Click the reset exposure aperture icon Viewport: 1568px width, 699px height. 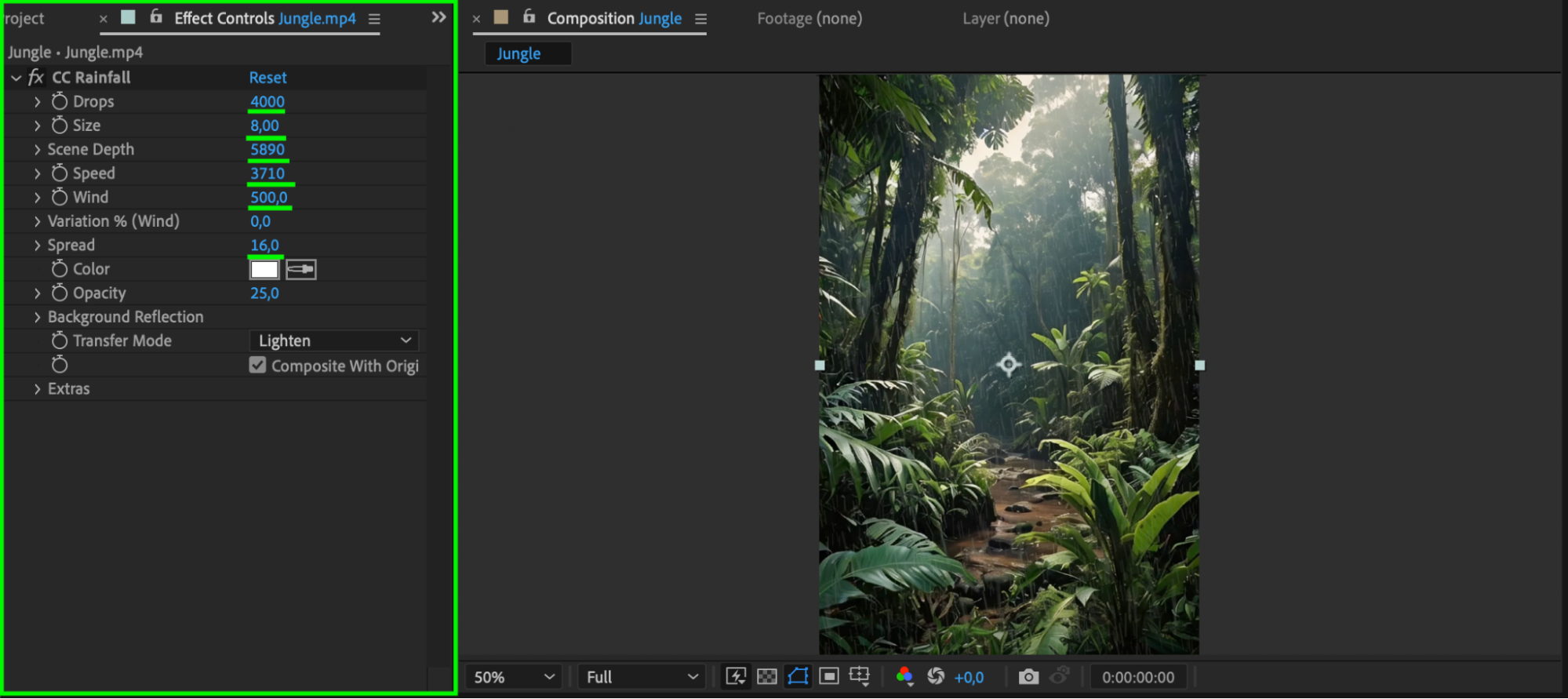[935, 676]
